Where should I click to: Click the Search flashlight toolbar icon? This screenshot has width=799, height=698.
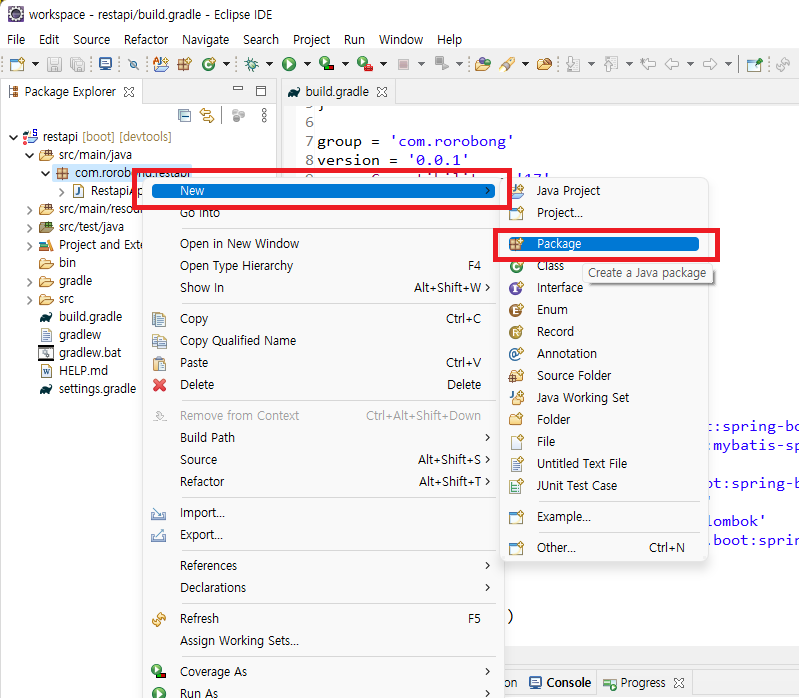click(507, 64)
